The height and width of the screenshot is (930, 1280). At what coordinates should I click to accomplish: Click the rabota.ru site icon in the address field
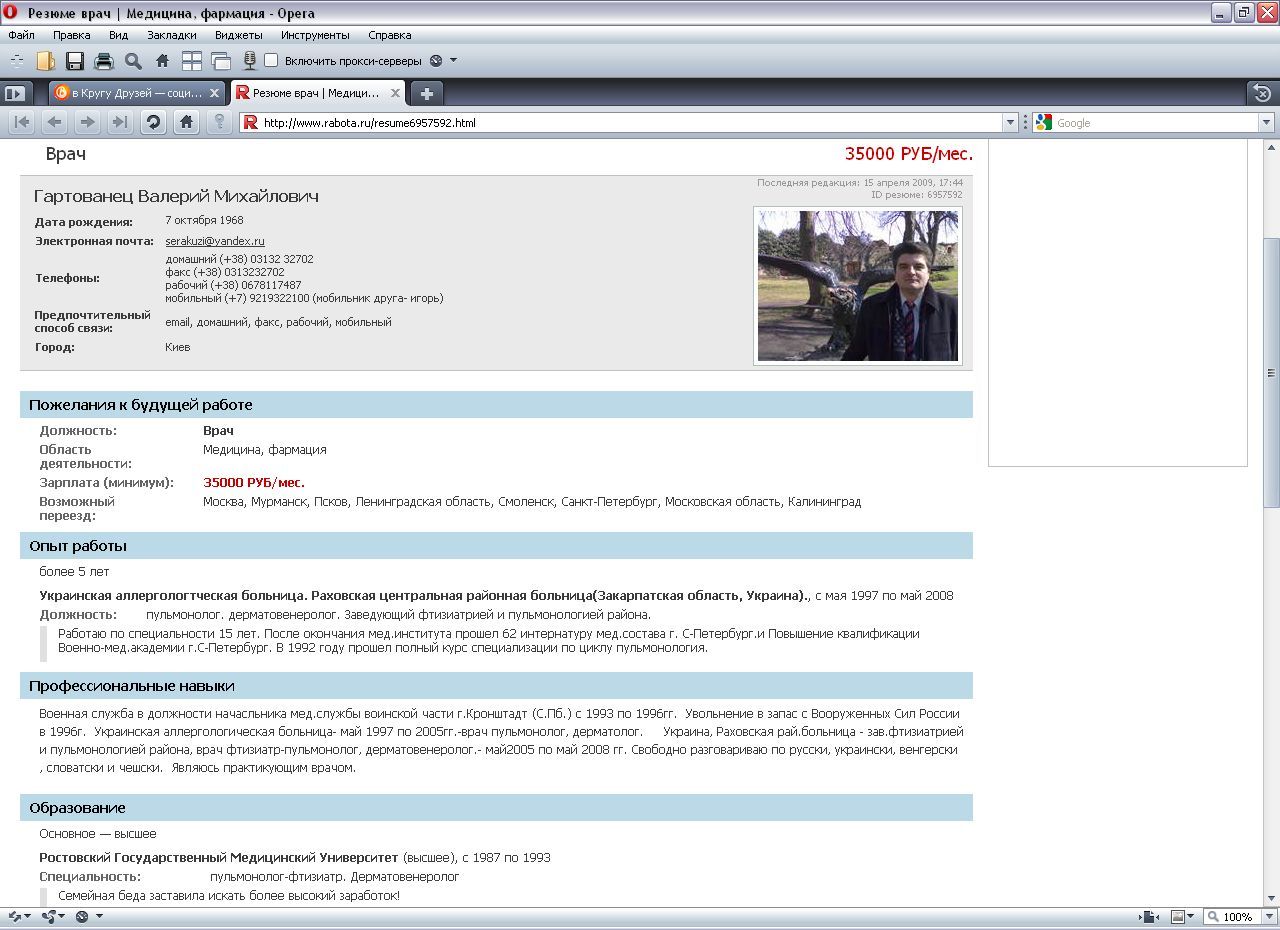pos(251,123)
